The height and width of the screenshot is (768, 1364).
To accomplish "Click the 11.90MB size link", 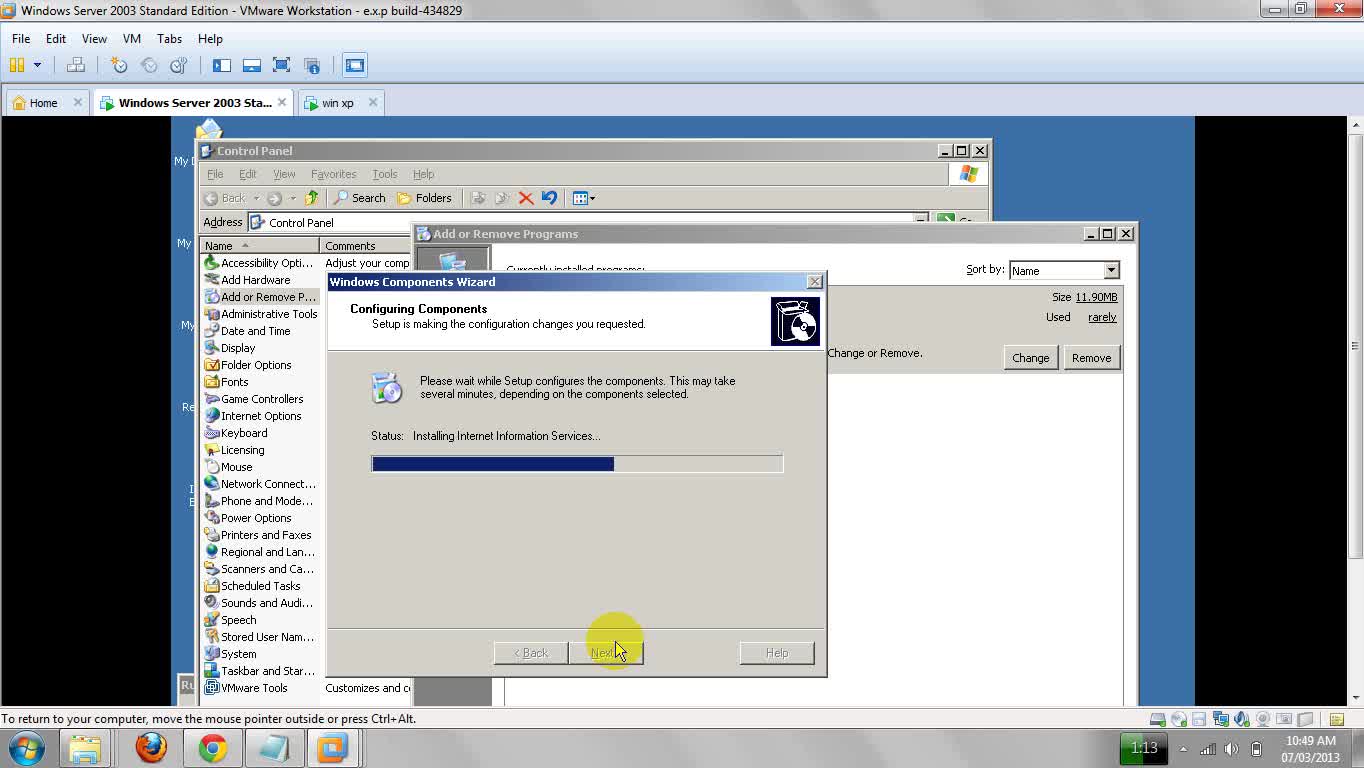I will 1096,297.
